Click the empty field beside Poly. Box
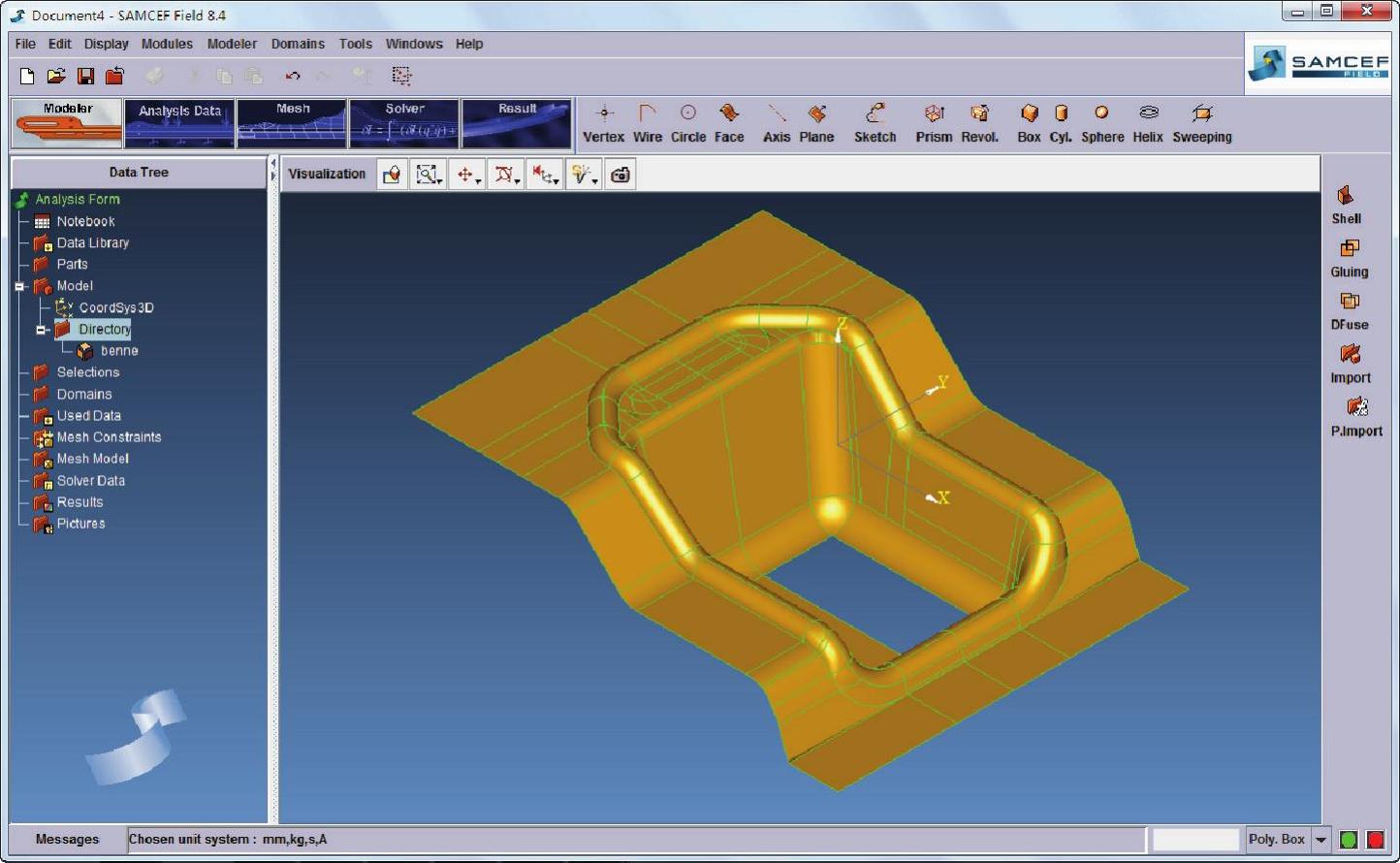This screenshot has width=1400, height=863. pyautogui.click(x=1194, y=840)
